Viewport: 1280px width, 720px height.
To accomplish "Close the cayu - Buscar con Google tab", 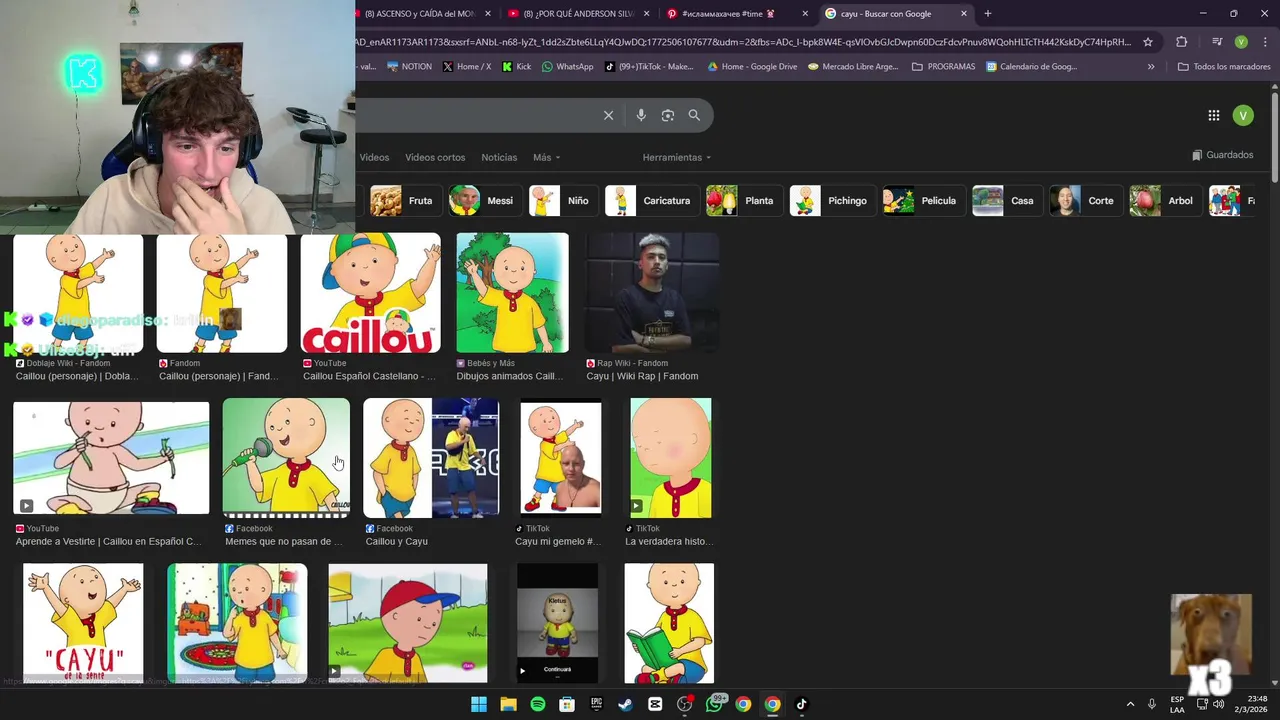I will coord(964,14).
